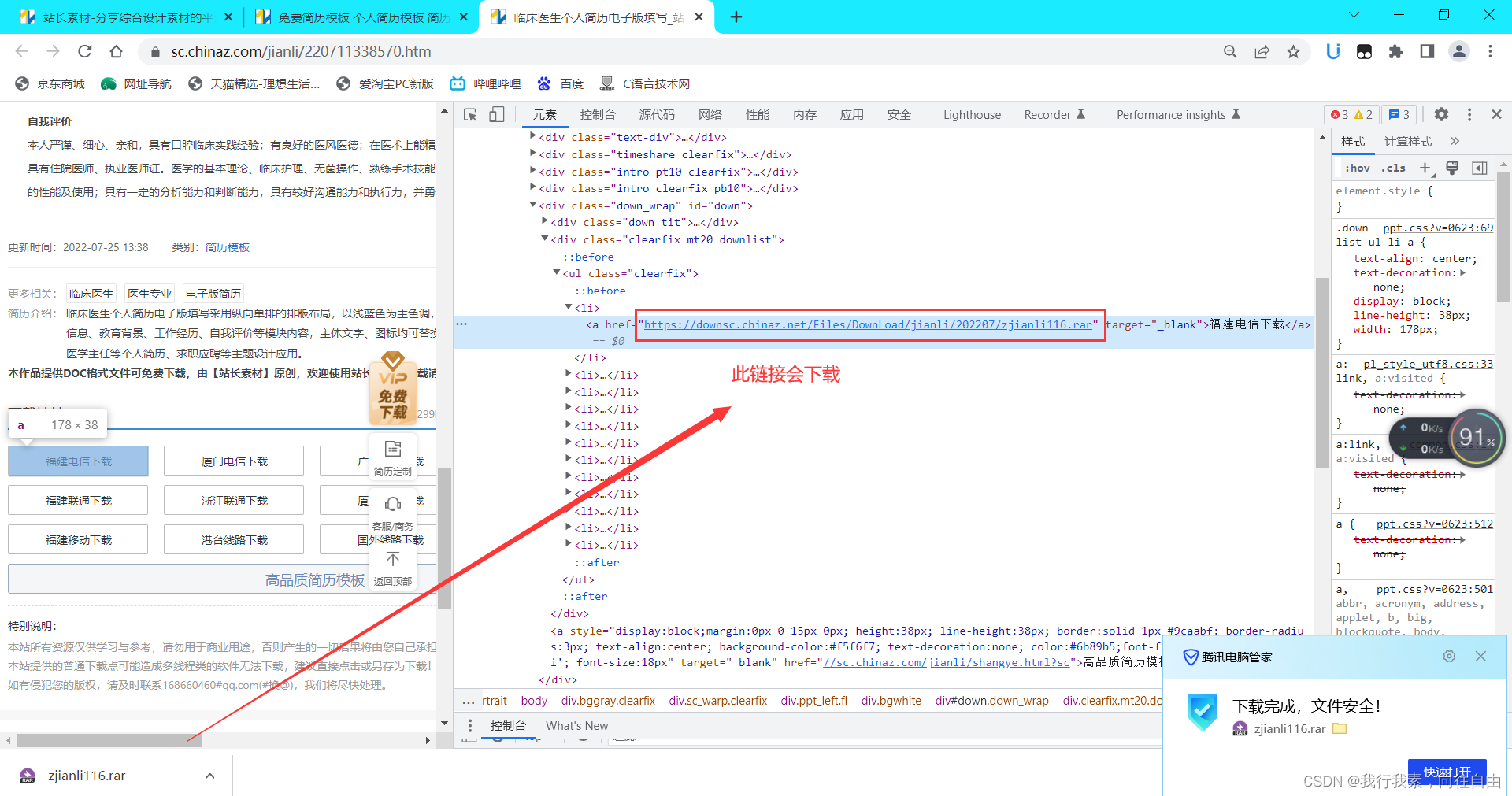Click the 福建电信下载 download button

[78, 461]
